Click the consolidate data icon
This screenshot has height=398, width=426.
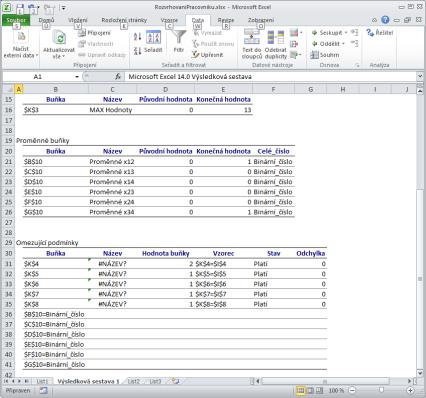pyautogui.click(x=294, y=44)
